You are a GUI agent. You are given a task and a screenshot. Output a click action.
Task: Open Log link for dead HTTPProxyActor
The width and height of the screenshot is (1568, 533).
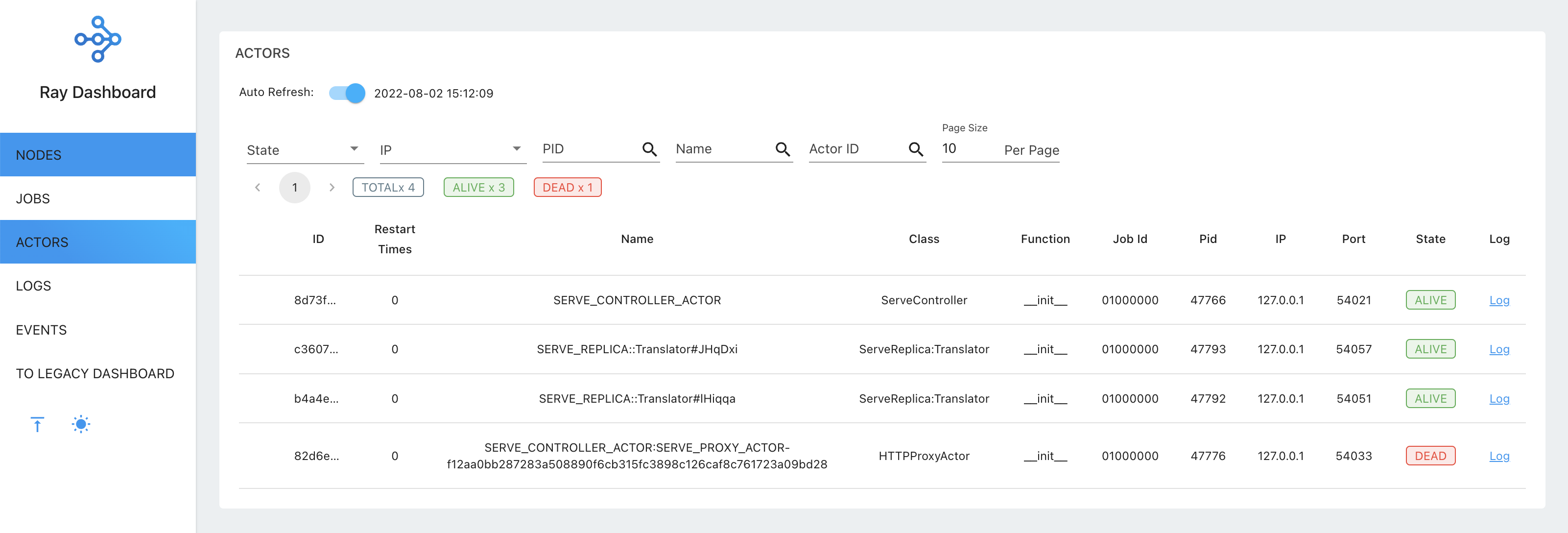pos(1498,456)
